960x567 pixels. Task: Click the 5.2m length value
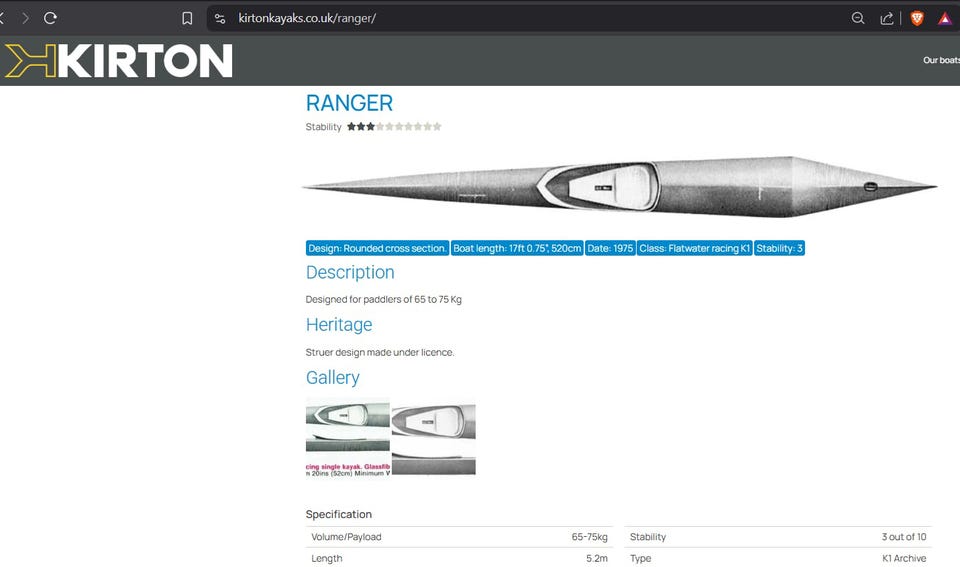[x=596, y=558]
